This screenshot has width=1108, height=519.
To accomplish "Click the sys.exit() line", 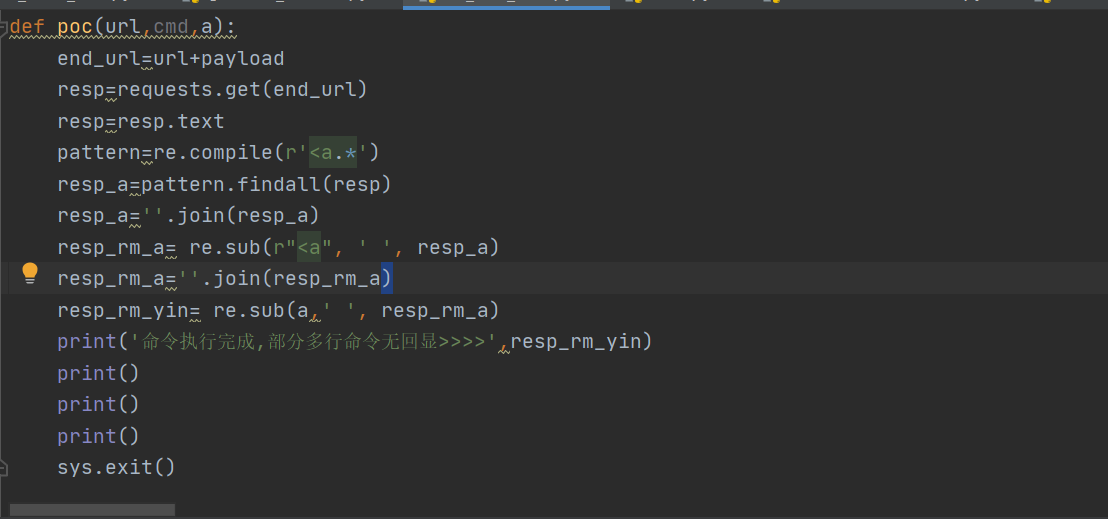I will pos(116,467).
